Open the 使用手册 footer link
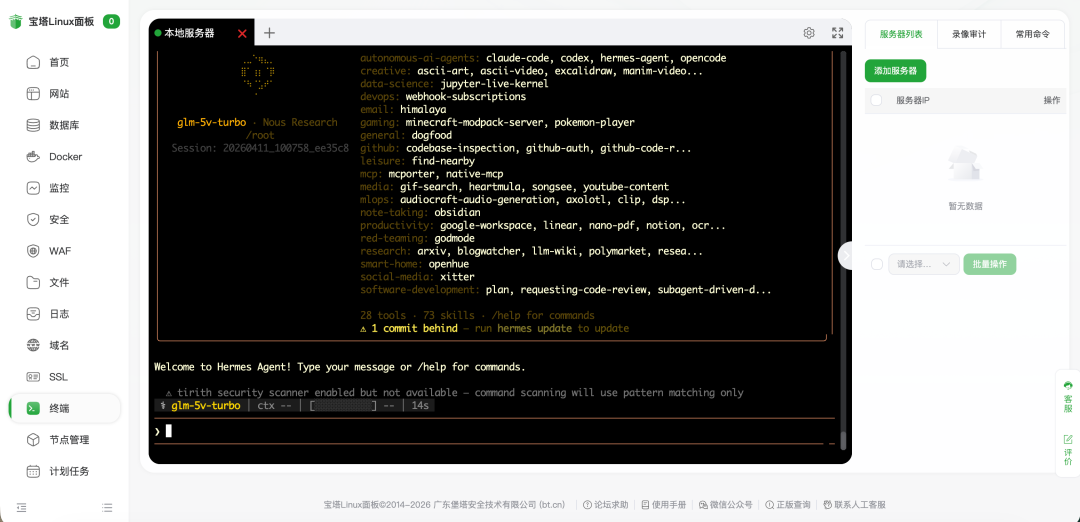The height and width of the screenshot is (522, 1080). 663,505
